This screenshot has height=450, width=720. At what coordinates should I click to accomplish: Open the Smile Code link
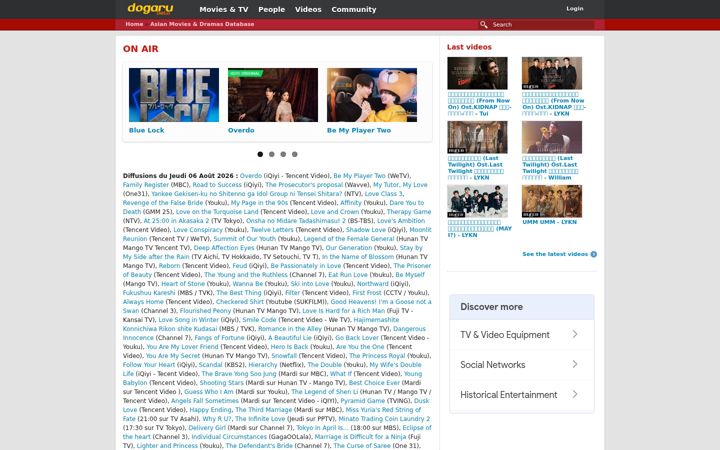coord(259,320)
